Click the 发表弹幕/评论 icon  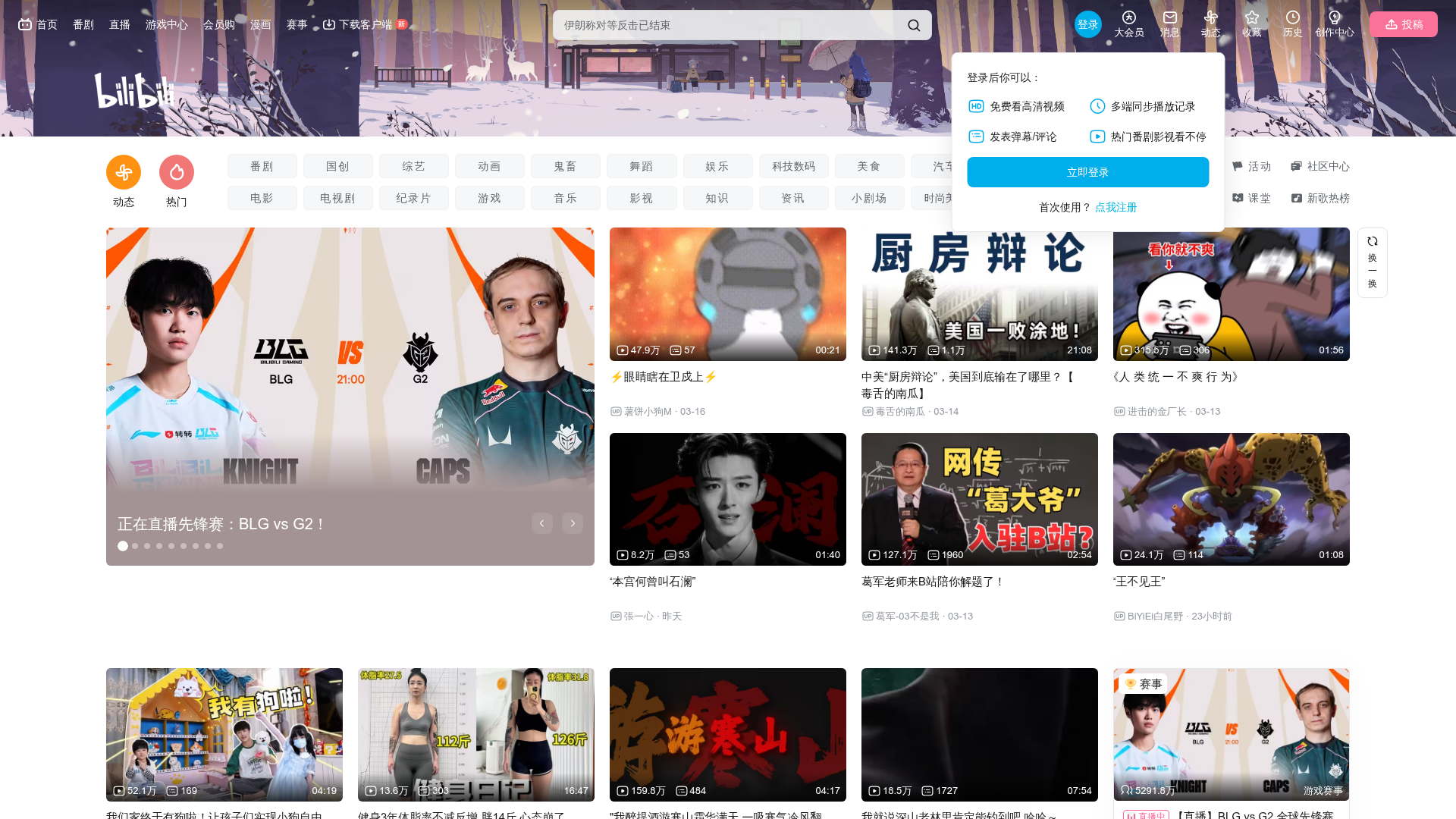coord(976,136)
